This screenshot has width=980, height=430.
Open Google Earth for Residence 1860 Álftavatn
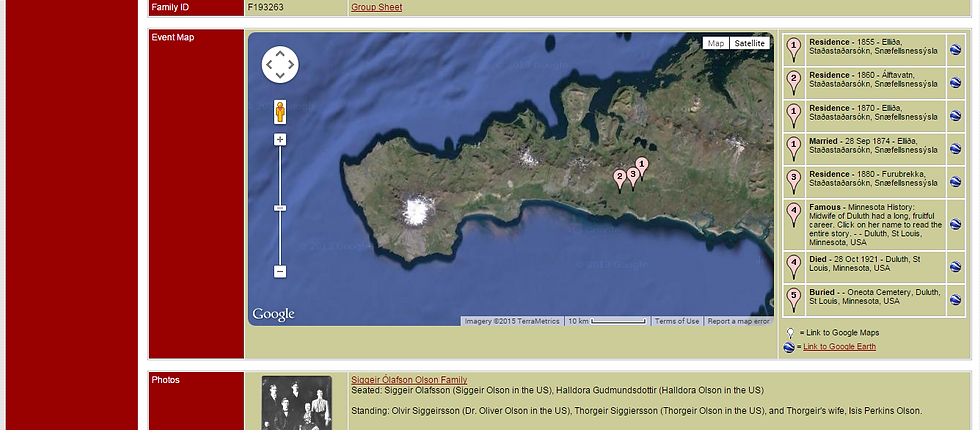pyautogui.click(x=955, y=83)
